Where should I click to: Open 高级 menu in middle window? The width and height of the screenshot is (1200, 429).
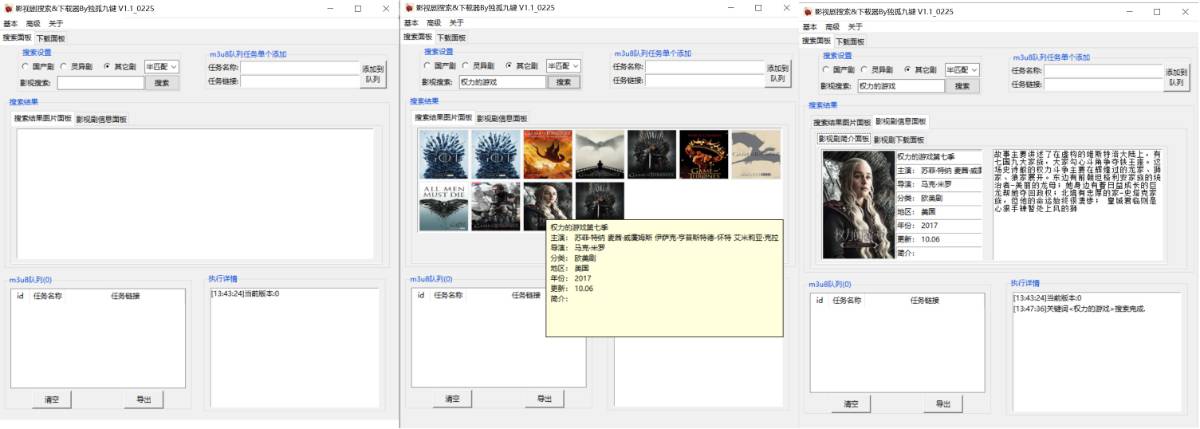click(433, 21)
